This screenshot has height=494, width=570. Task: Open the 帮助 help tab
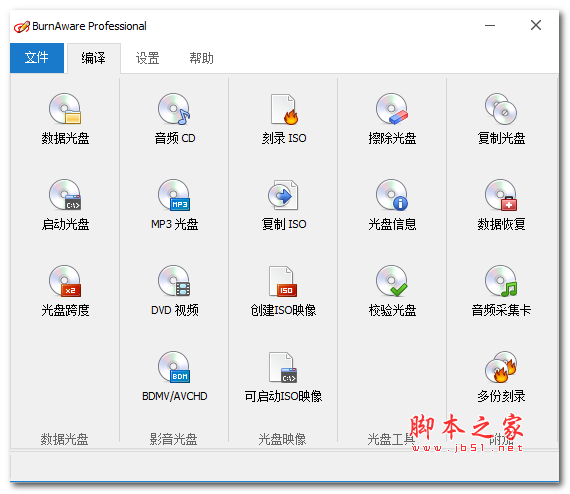tap(201, 58)
